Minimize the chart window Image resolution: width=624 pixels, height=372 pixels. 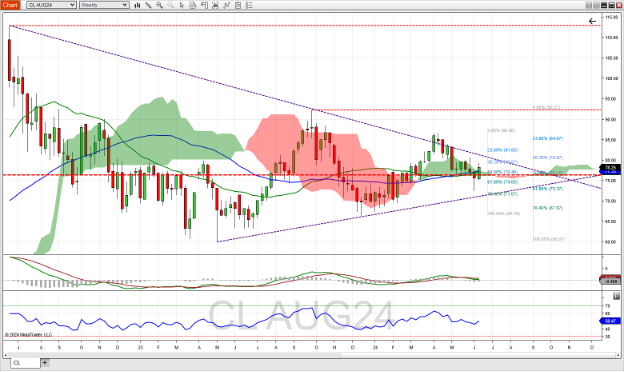coord(604,5)
